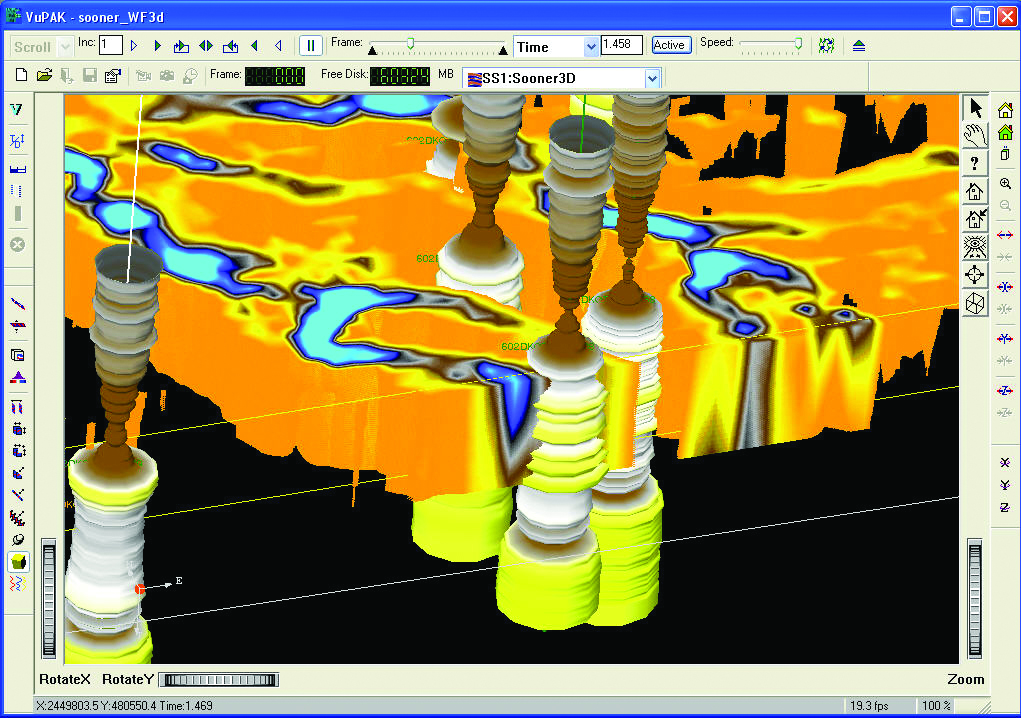Activate the hand pan tool
The height and width of the screenshot is (718, 1021).
pos(976,135)
